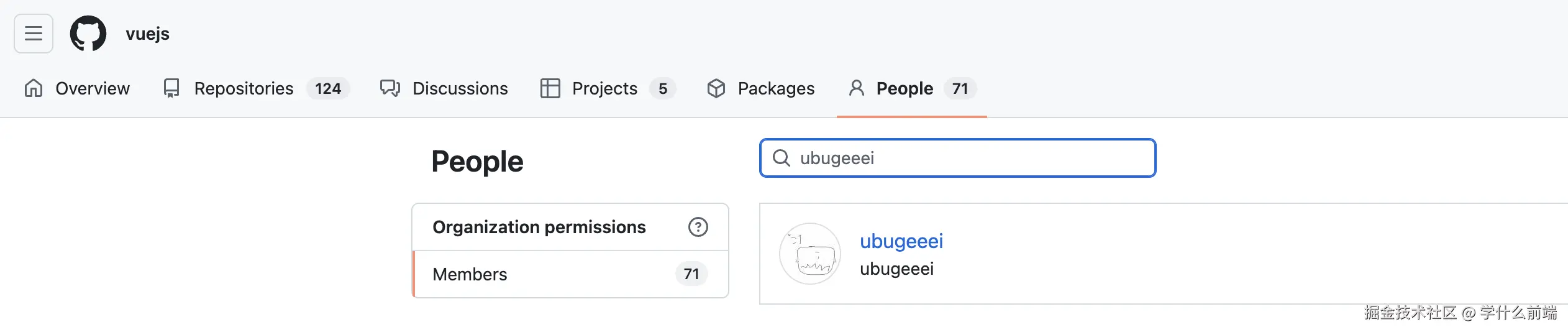
Task: Click the Repositories book icon
Action: [x=171, y=88]
